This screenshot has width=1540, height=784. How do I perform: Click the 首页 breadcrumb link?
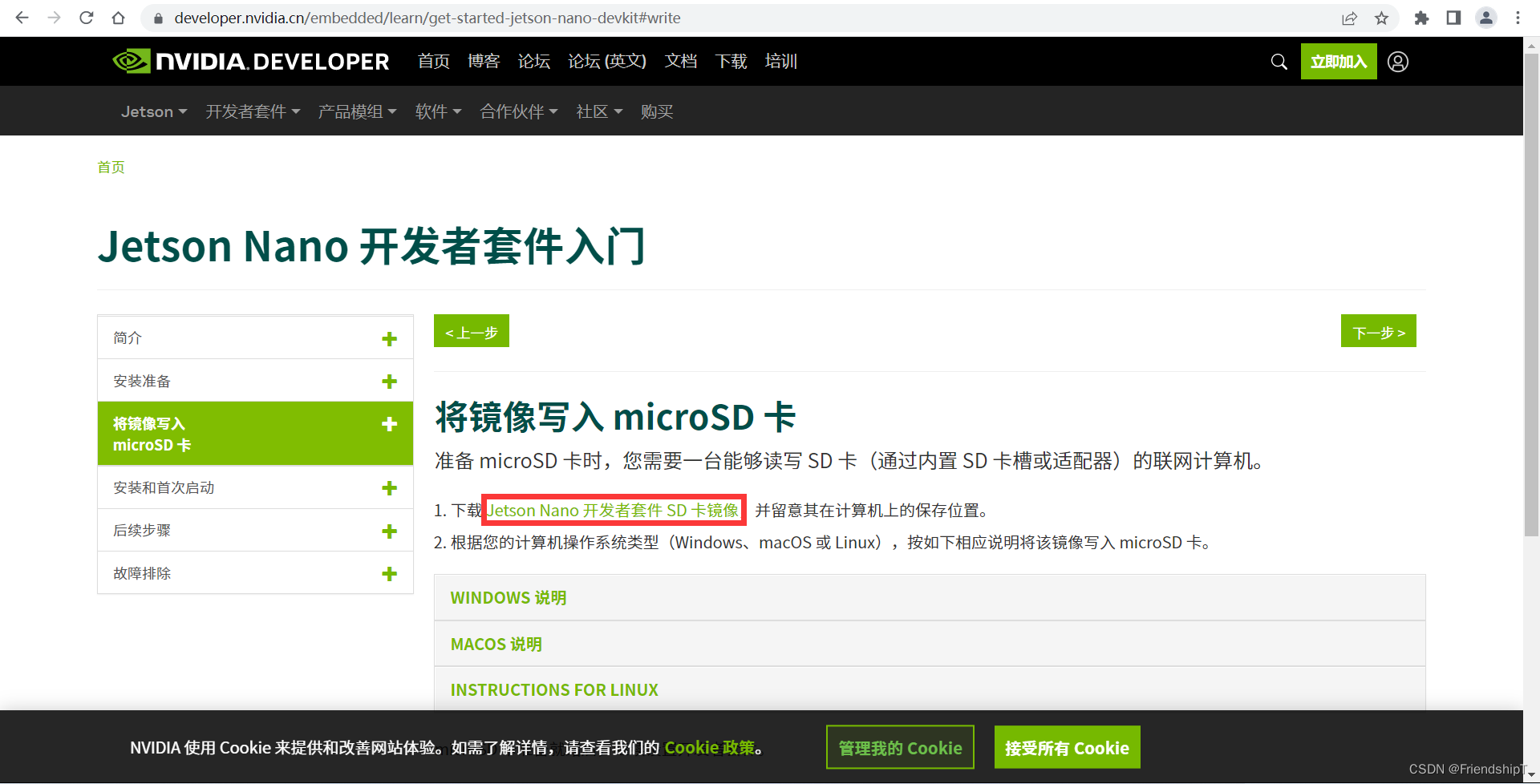(111, 167)
